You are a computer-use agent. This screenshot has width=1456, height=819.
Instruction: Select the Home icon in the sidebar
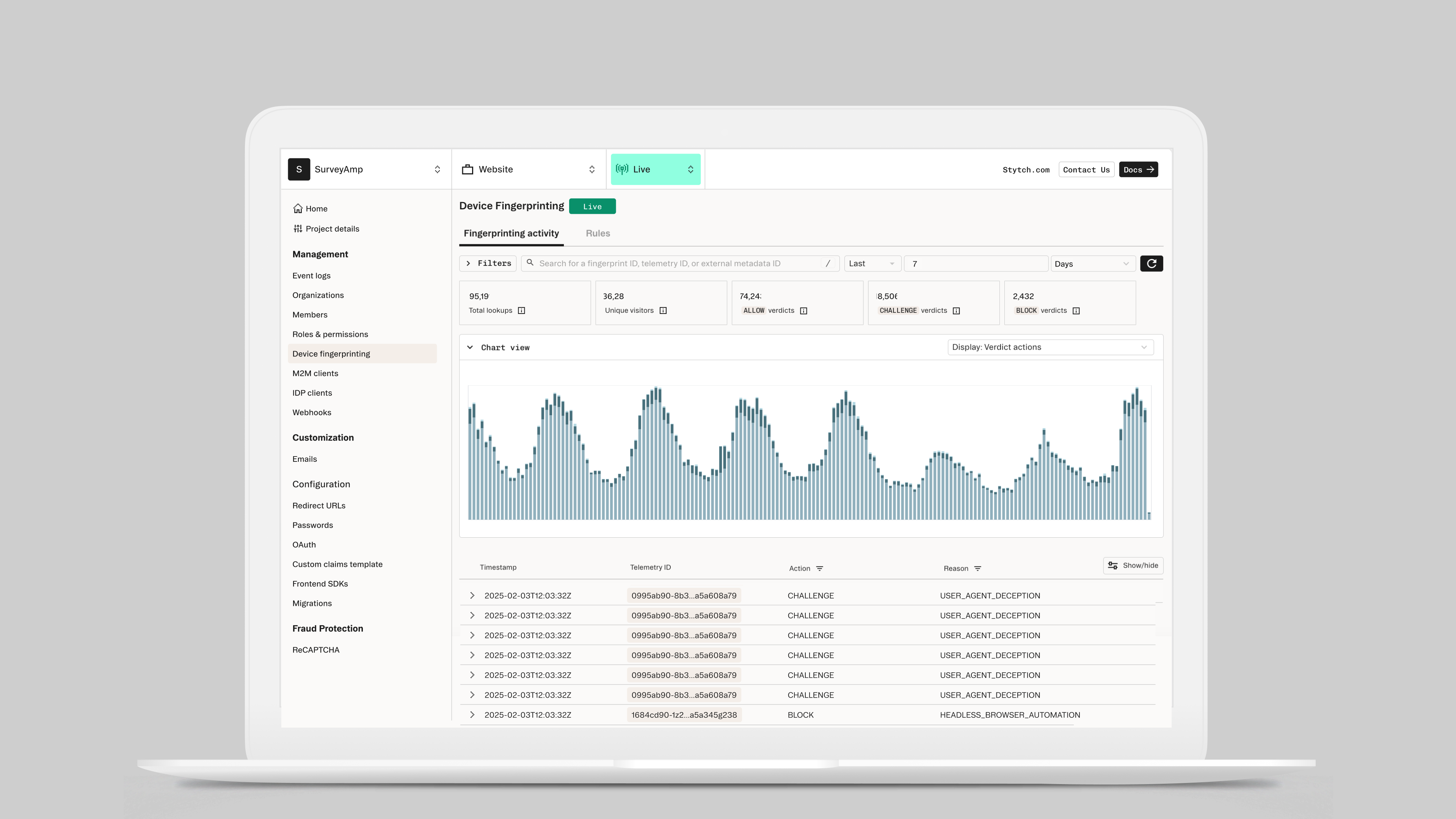pos(298,209)
